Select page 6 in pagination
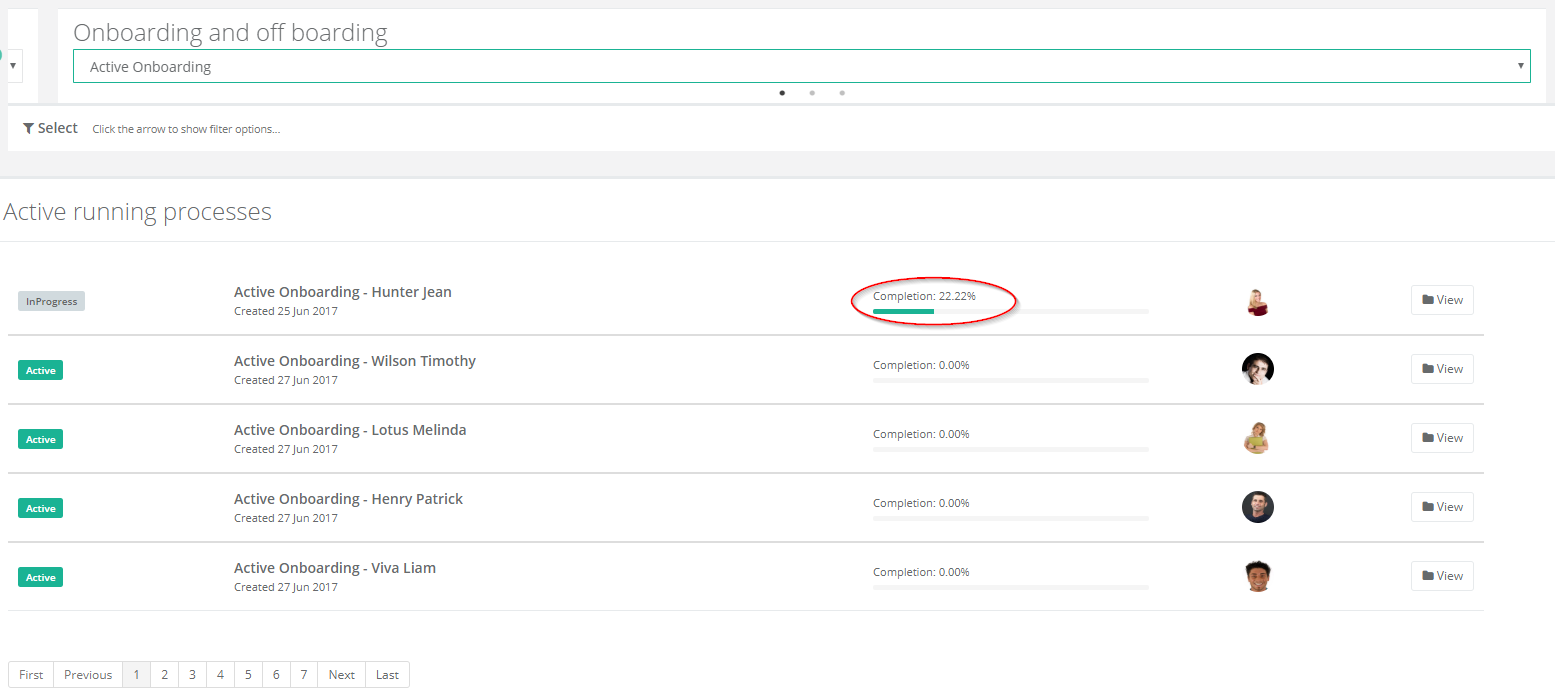This screenshot has width=1555, height=691. coord(276,674)
